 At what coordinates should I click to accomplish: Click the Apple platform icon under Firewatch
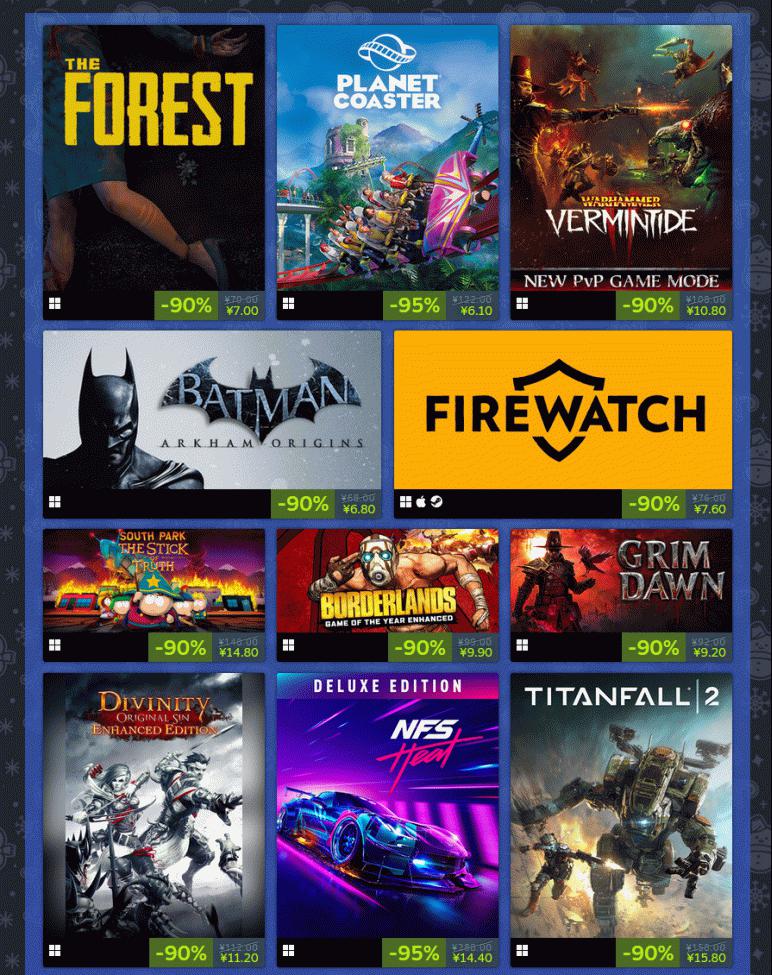[421, 501]
